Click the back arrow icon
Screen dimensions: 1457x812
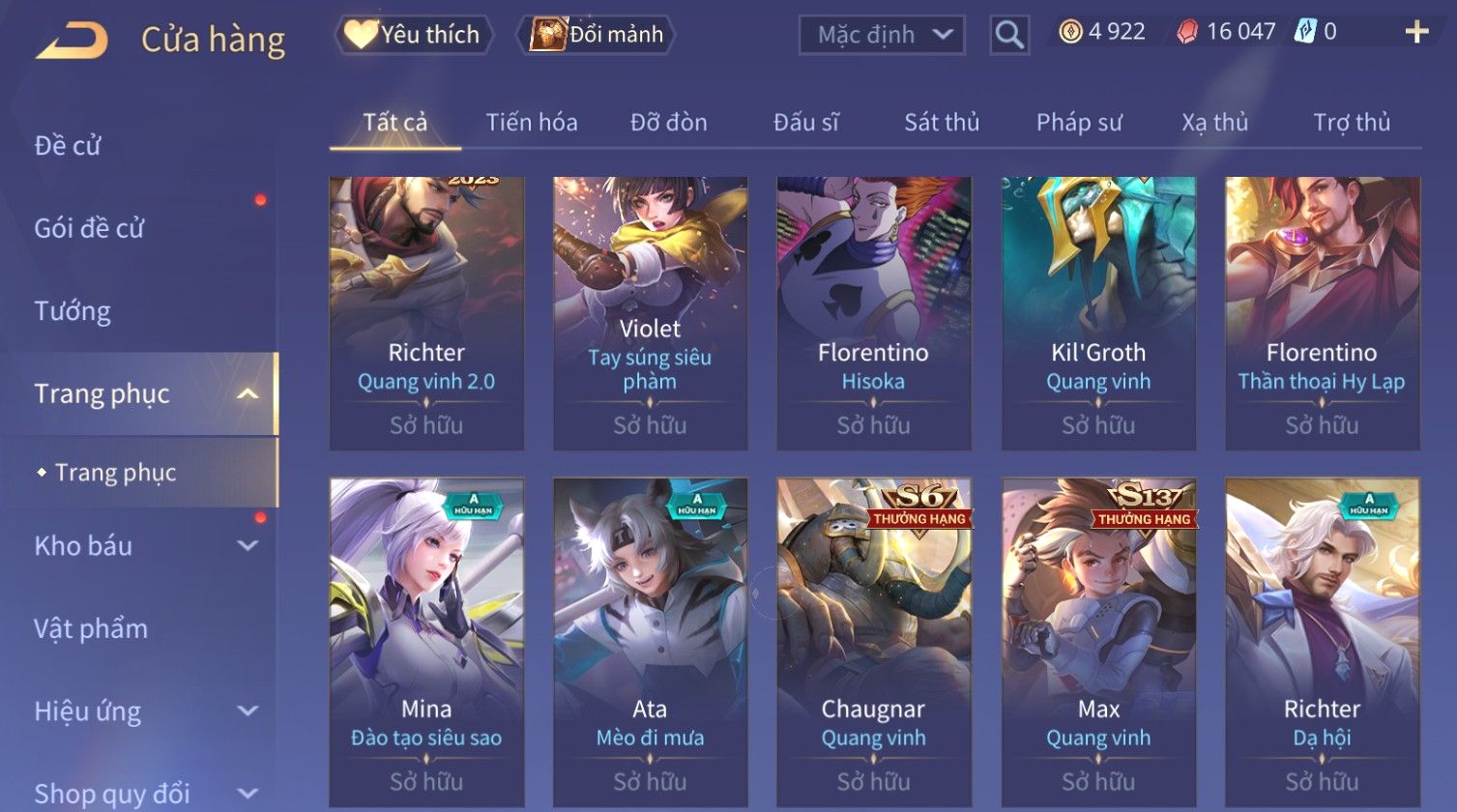[x=73, y=40]
